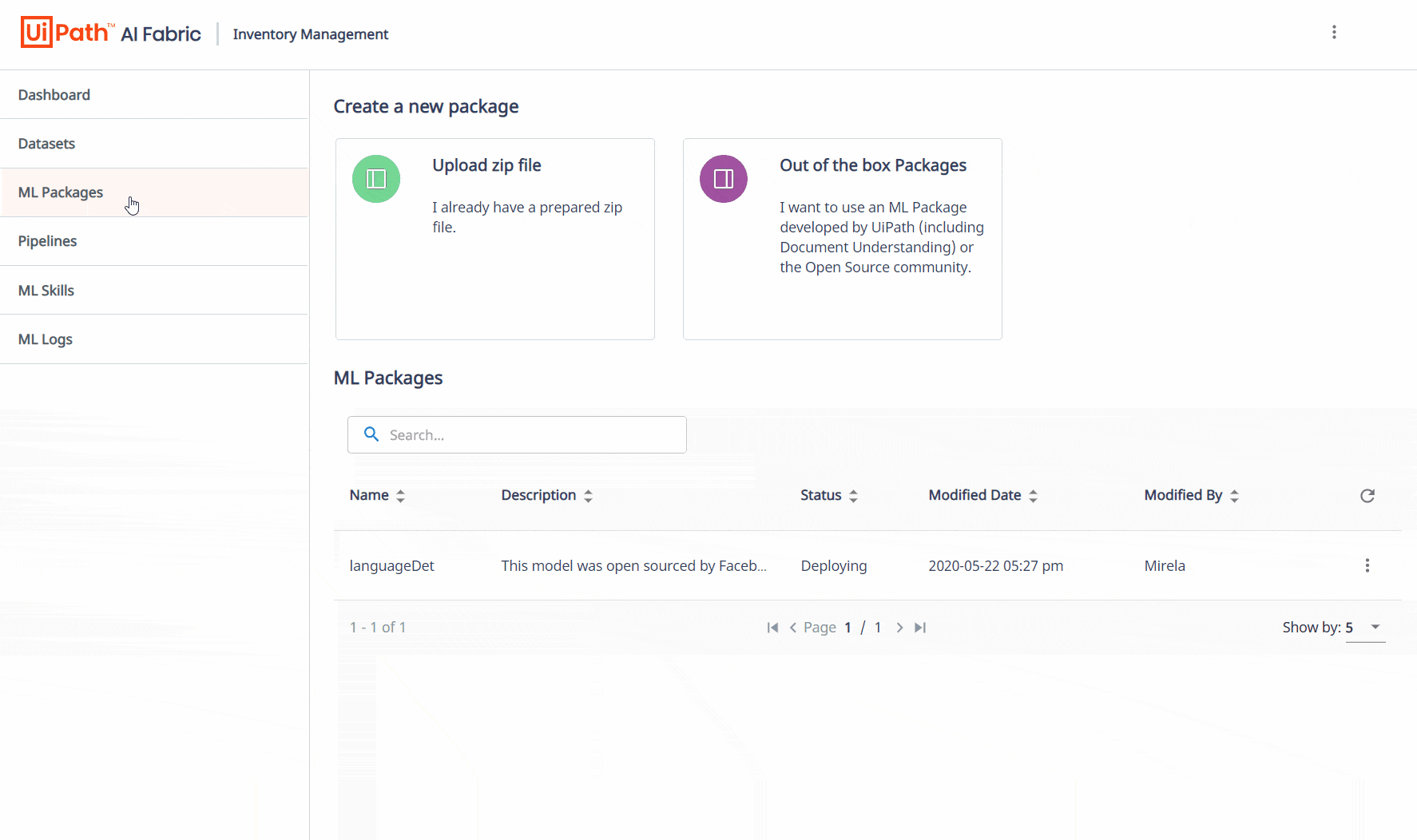This screenshot has height=840, width=1417.
Task: Open Datasets in the sidebar
Action: pos(155,144)
